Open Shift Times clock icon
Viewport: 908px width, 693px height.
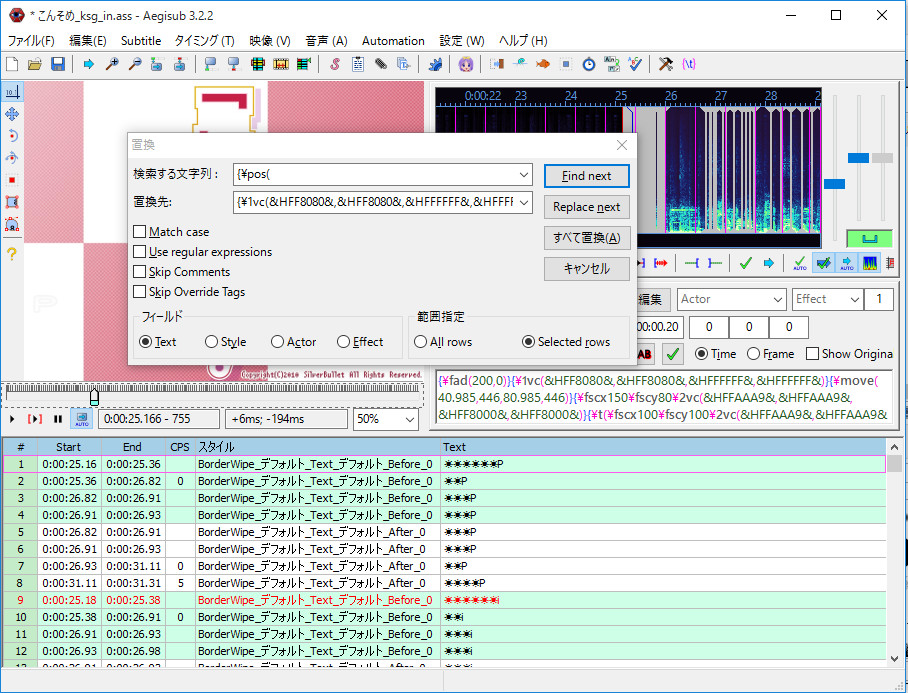[x=589, y=64]
